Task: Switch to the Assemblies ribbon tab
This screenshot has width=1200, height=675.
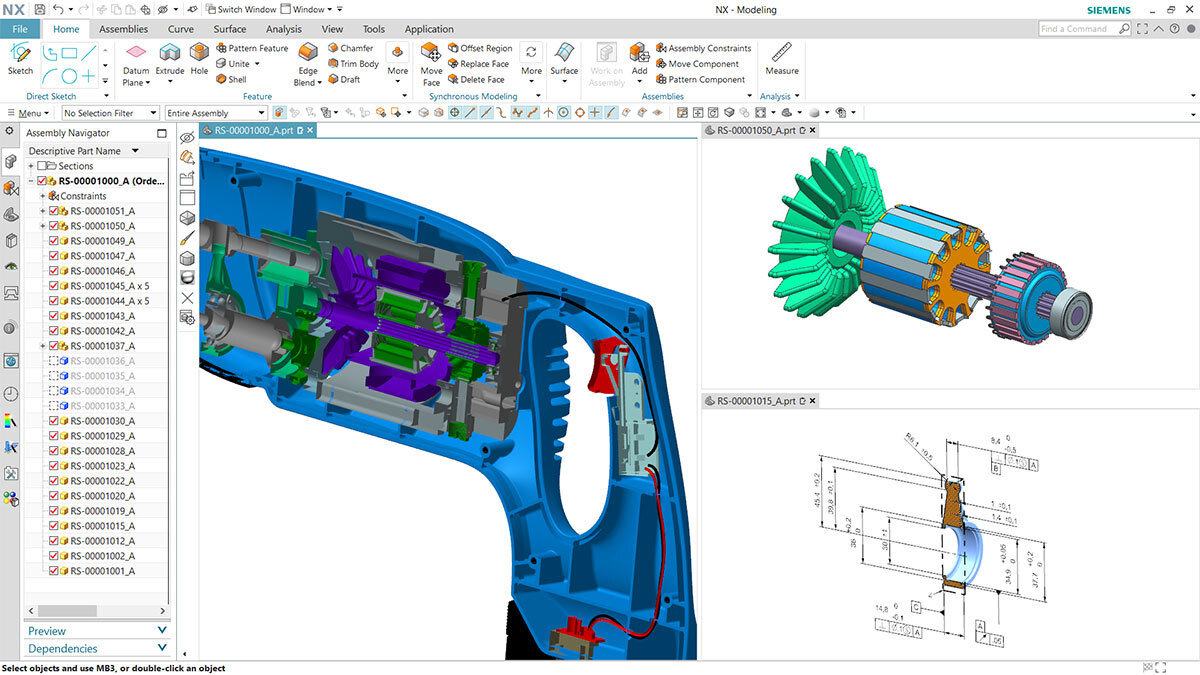Action: (x=123, y=28)
